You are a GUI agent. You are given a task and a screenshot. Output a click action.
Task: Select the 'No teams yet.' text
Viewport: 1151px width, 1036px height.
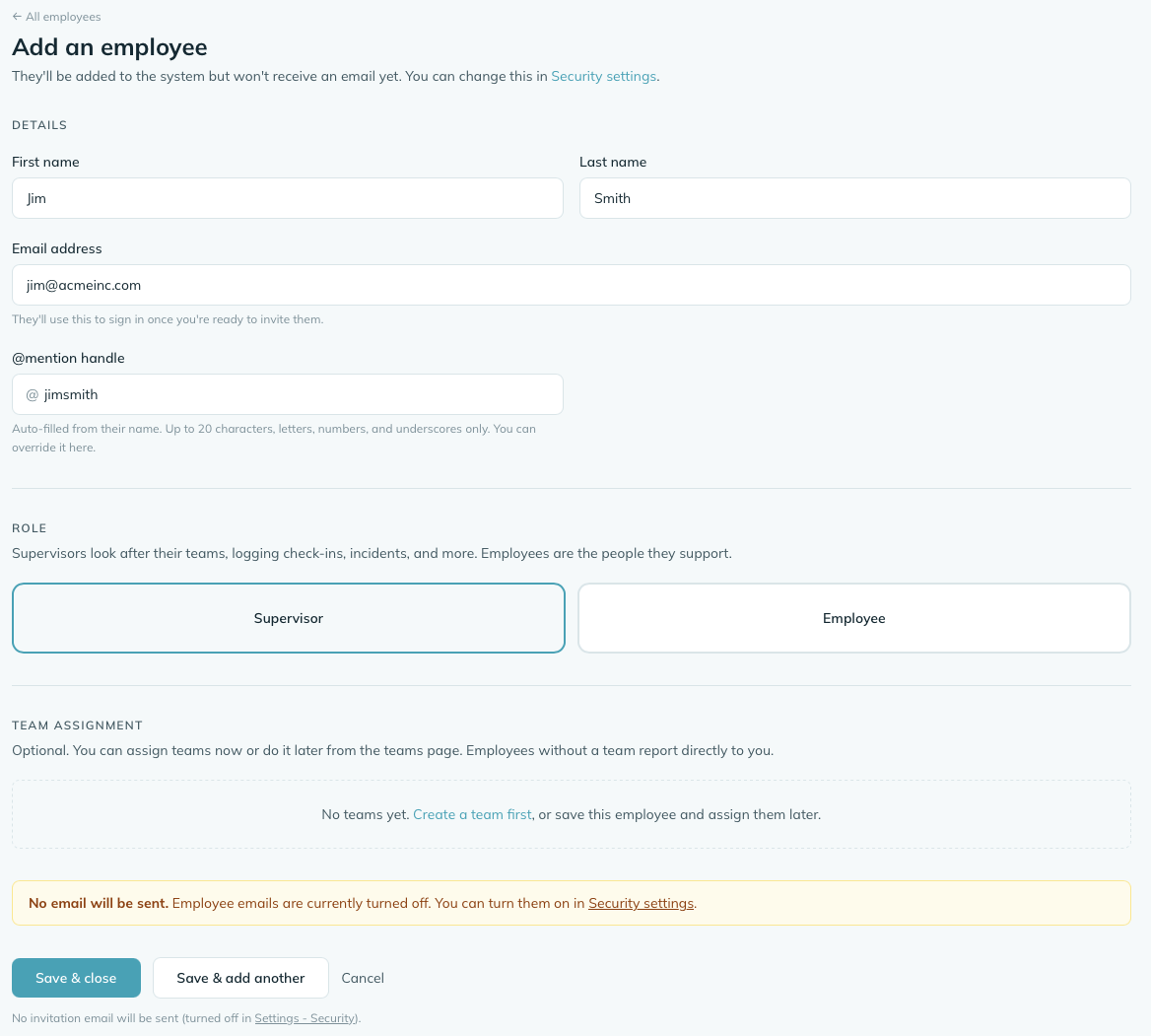tap(366, 814)
